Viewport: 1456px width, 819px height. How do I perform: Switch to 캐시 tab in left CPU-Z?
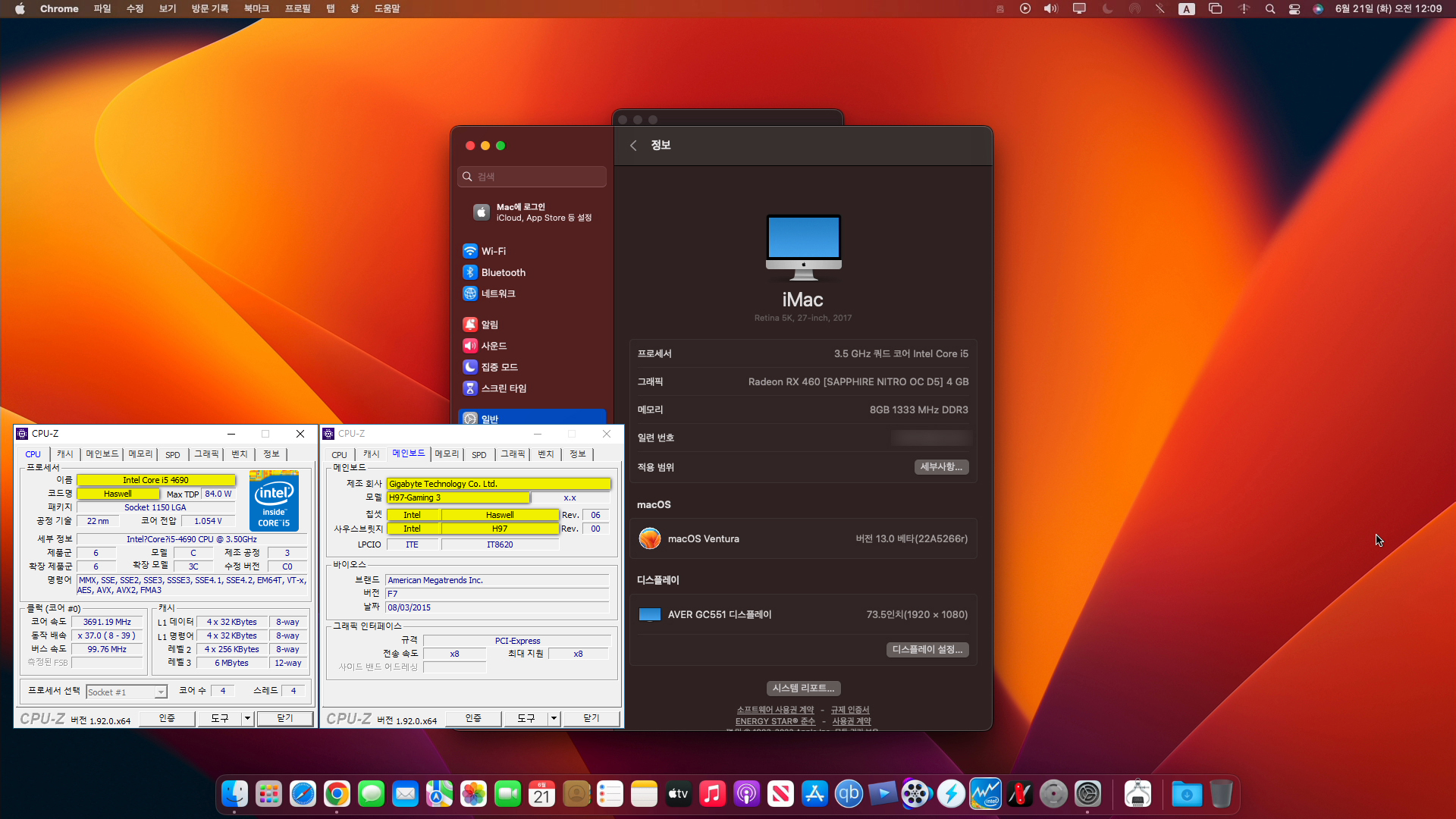point(65,454)
